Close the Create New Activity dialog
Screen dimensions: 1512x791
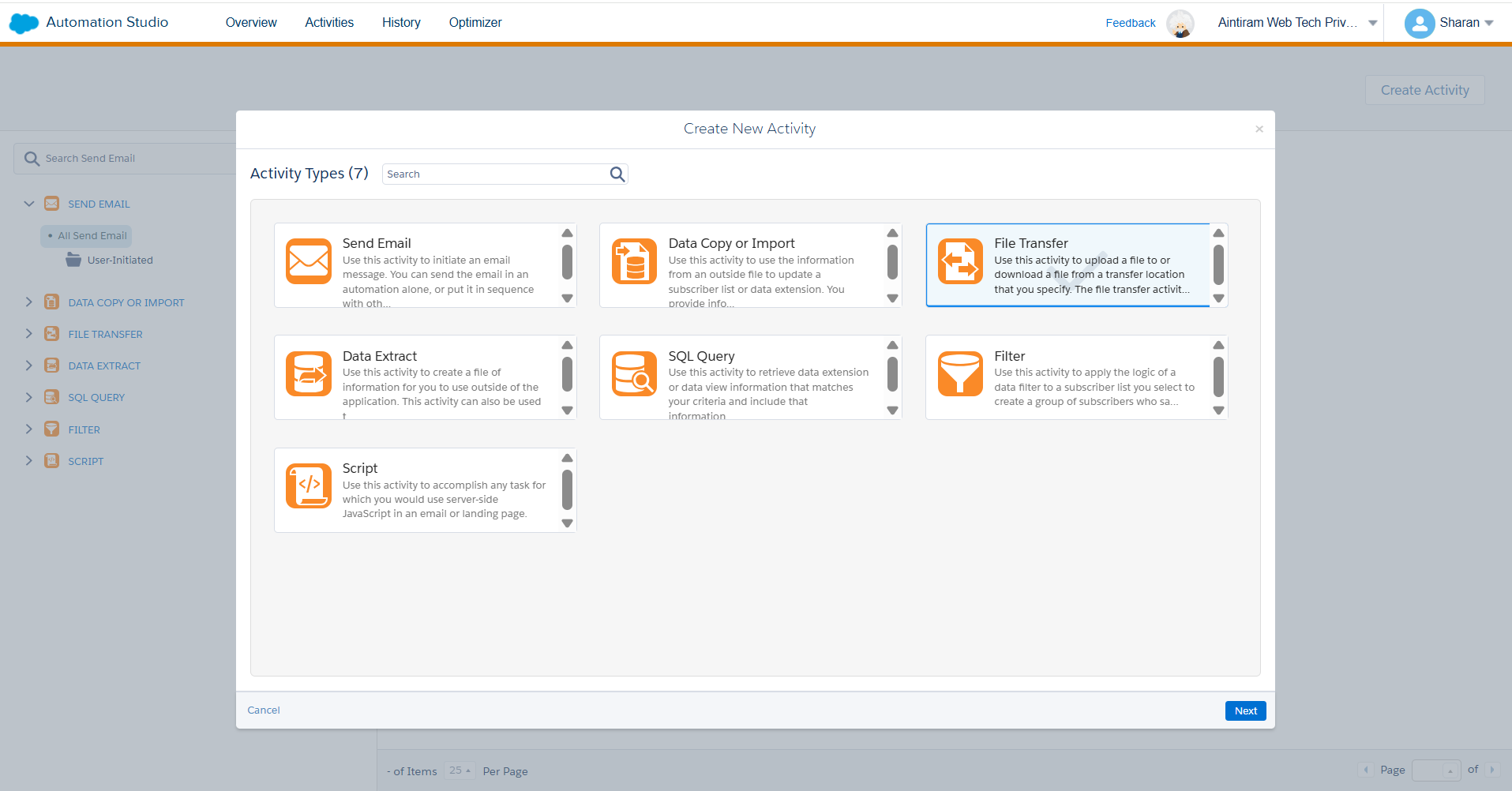1259,129
